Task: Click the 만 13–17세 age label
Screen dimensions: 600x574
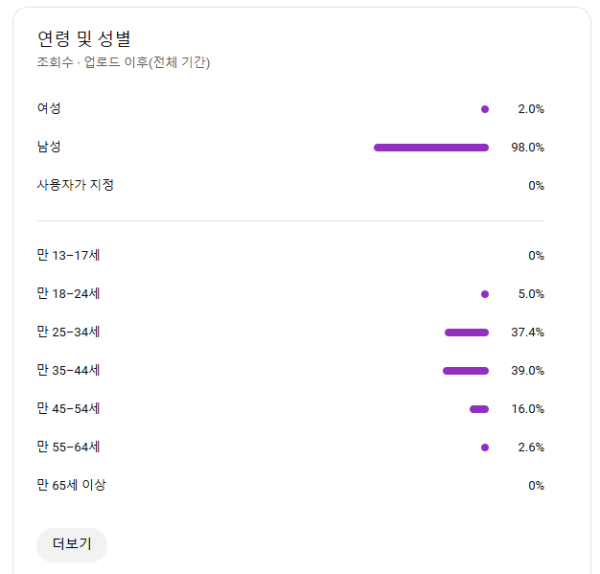Action: [68, 255]
